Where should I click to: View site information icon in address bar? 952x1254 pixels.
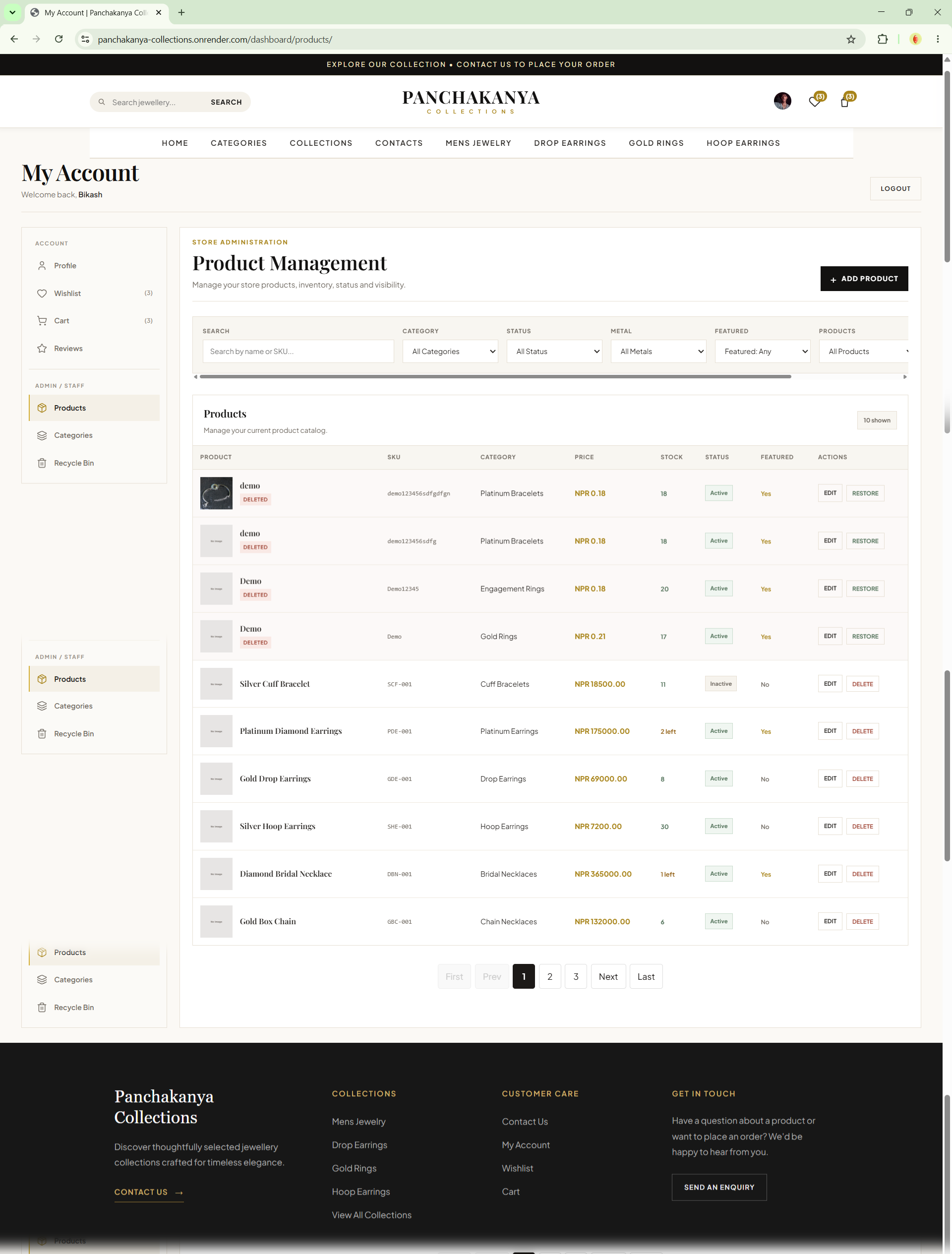tap(85, 39)
